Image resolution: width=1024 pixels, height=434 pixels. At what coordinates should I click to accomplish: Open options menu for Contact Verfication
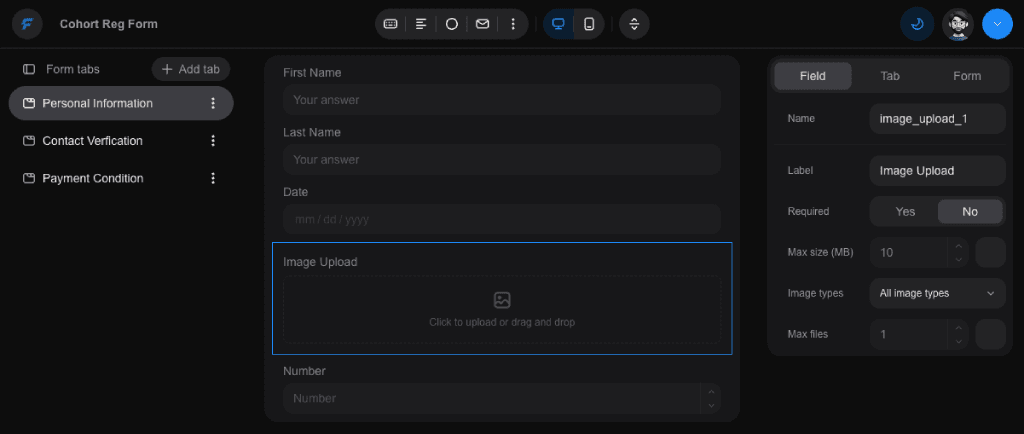pyautogui.click(x=212, y=141)
